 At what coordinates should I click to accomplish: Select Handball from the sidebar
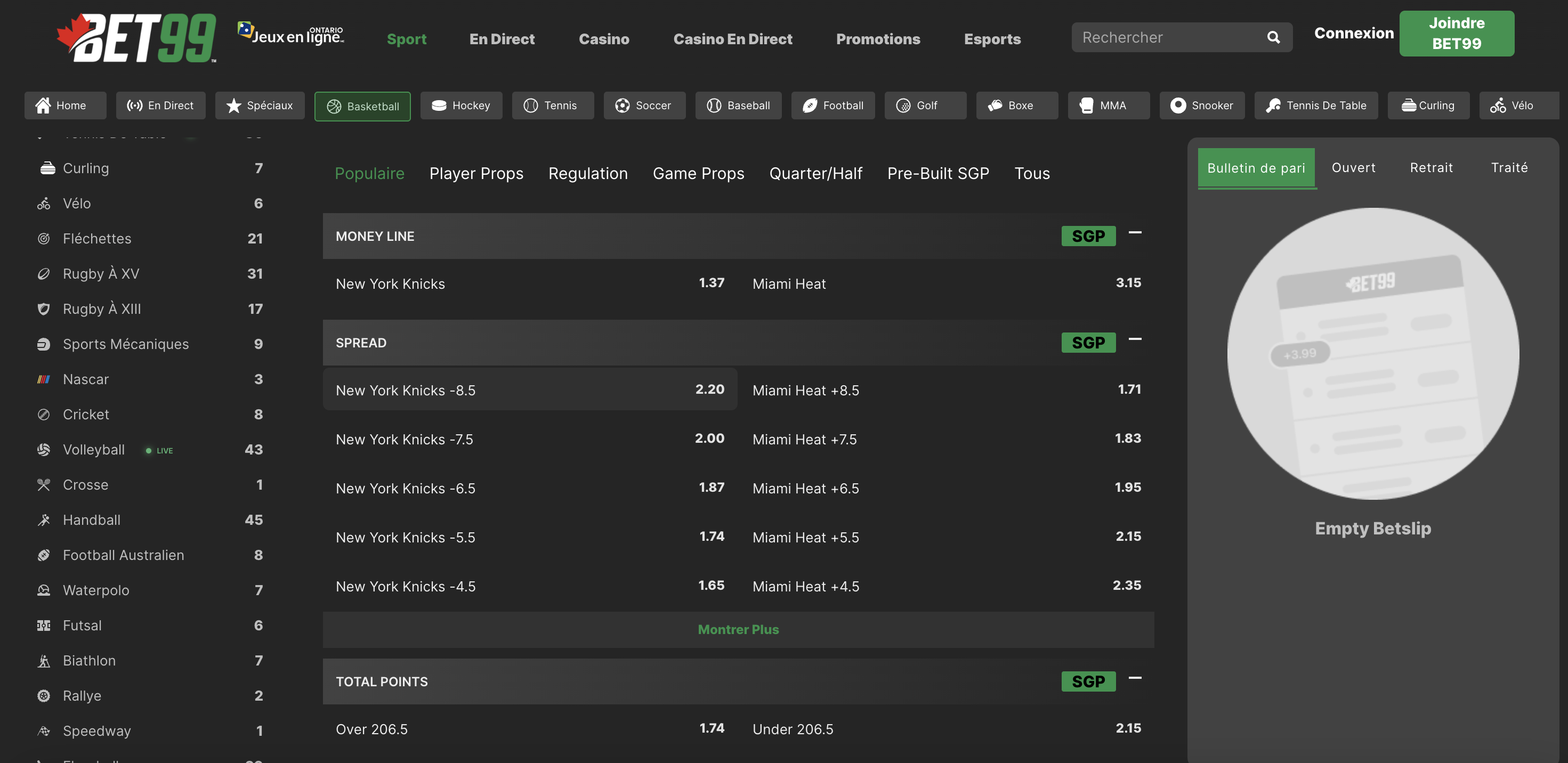[91, 520]
